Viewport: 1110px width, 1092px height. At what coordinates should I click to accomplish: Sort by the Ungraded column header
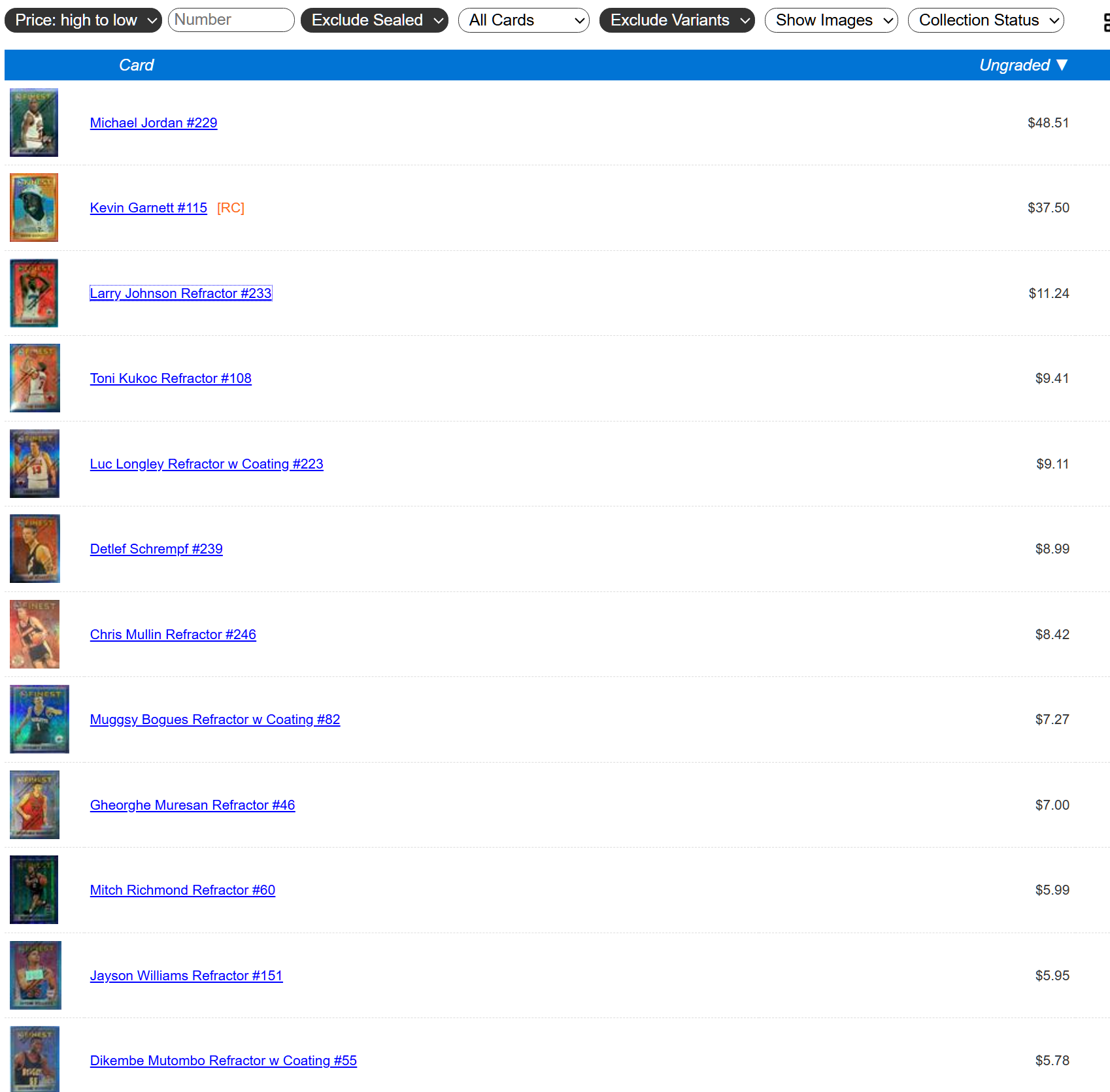tap(1022, 65)
